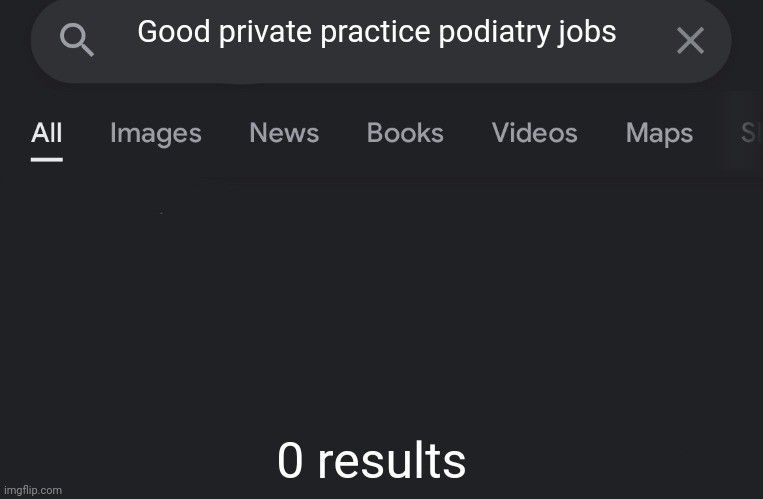Select the All results tab
Viewport: 763px width, 499px height.
pyautogui.click(x=47, y=132)
